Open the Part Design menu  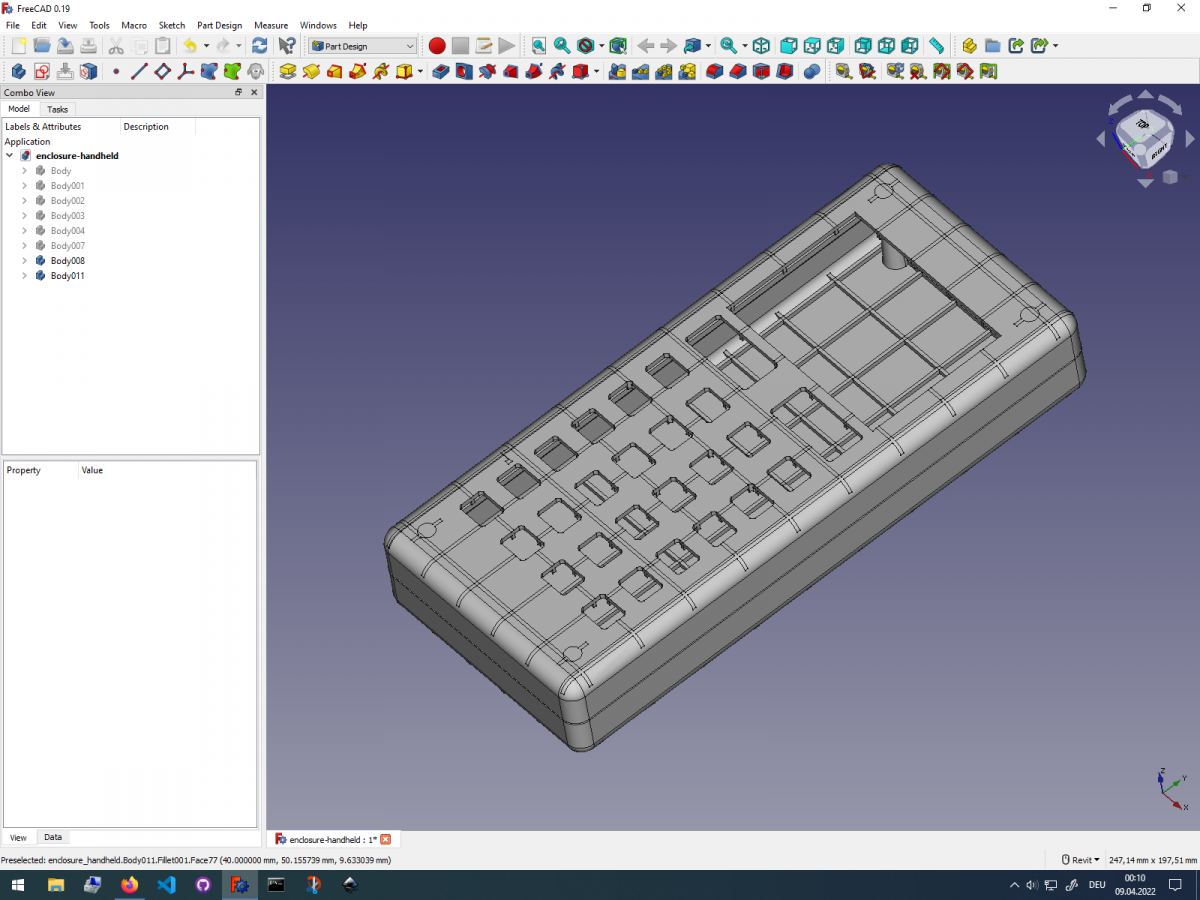click(x=219, y=25)
